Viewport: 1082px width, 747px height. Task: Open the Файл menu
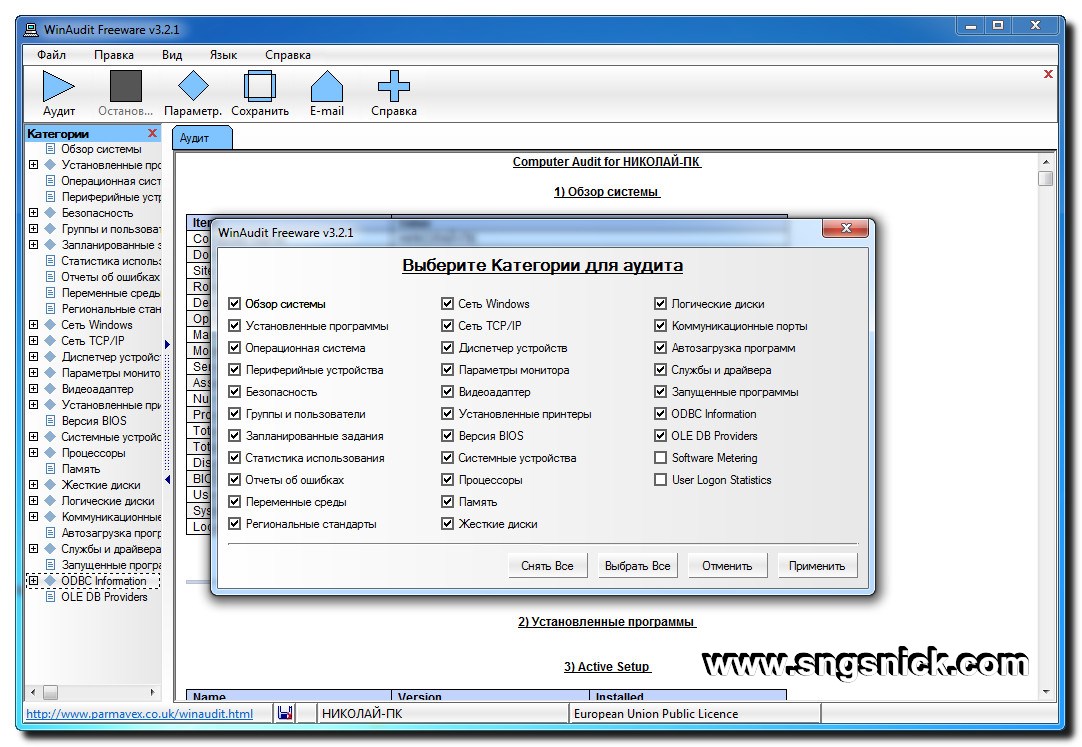[52, 54]
